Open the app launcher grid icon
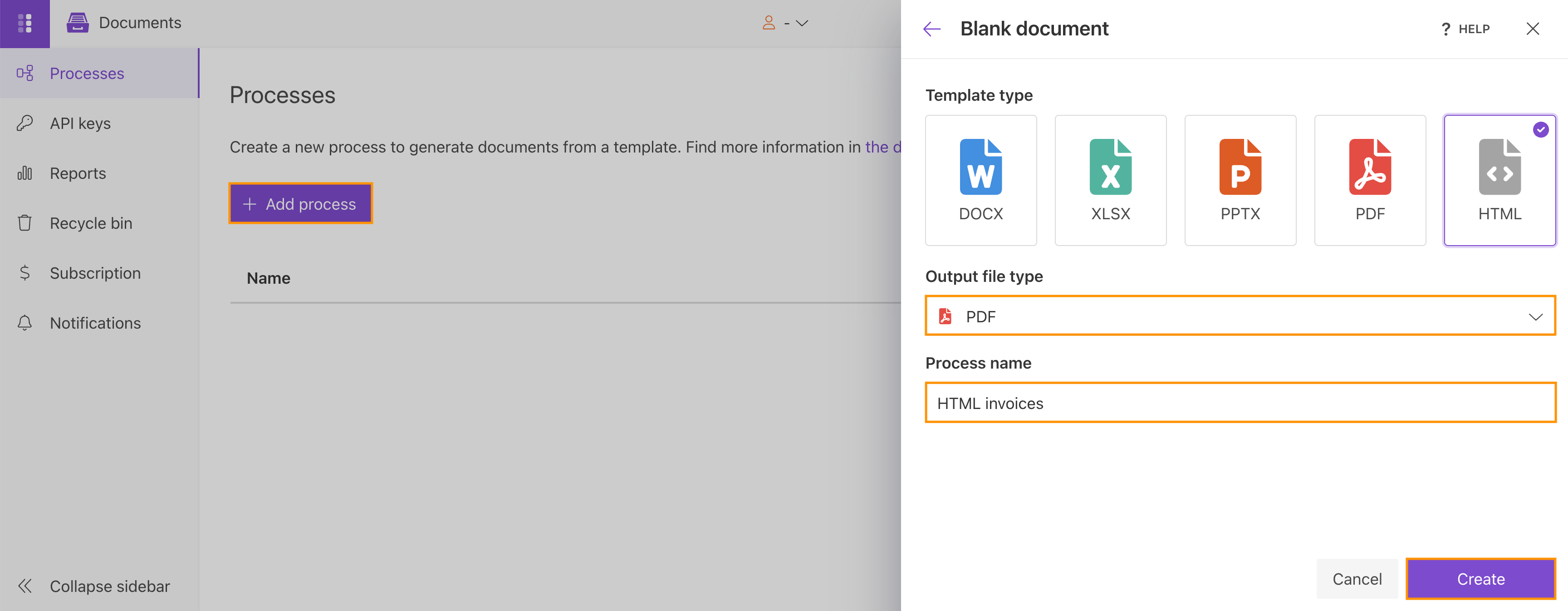1568x611 pixels. 25,23
